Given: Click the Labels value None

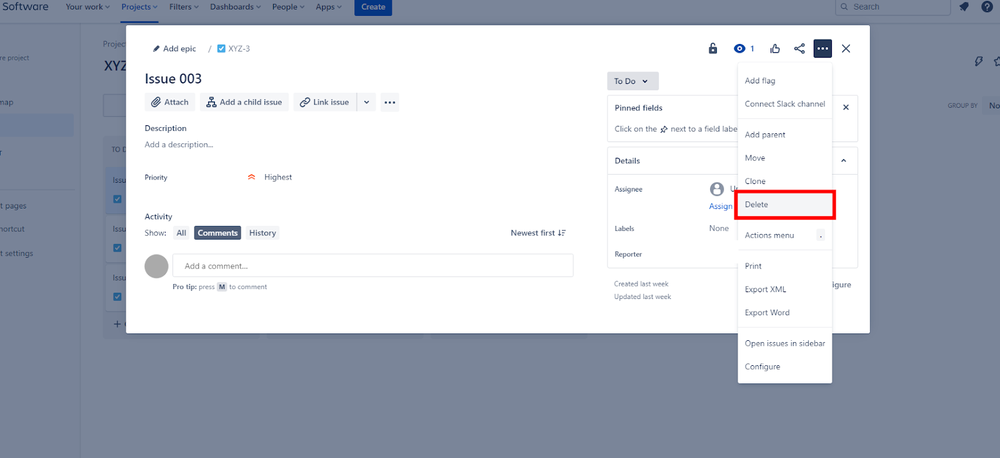Looking at the screenshot, I should 719,228.
